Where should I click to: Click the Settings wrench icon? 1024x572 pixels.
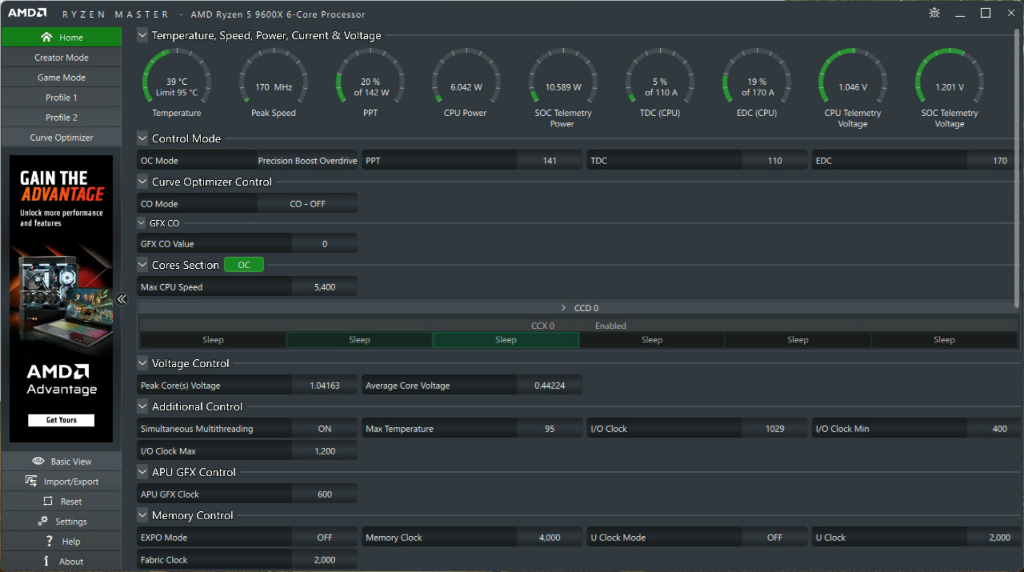tap(42, 521)
